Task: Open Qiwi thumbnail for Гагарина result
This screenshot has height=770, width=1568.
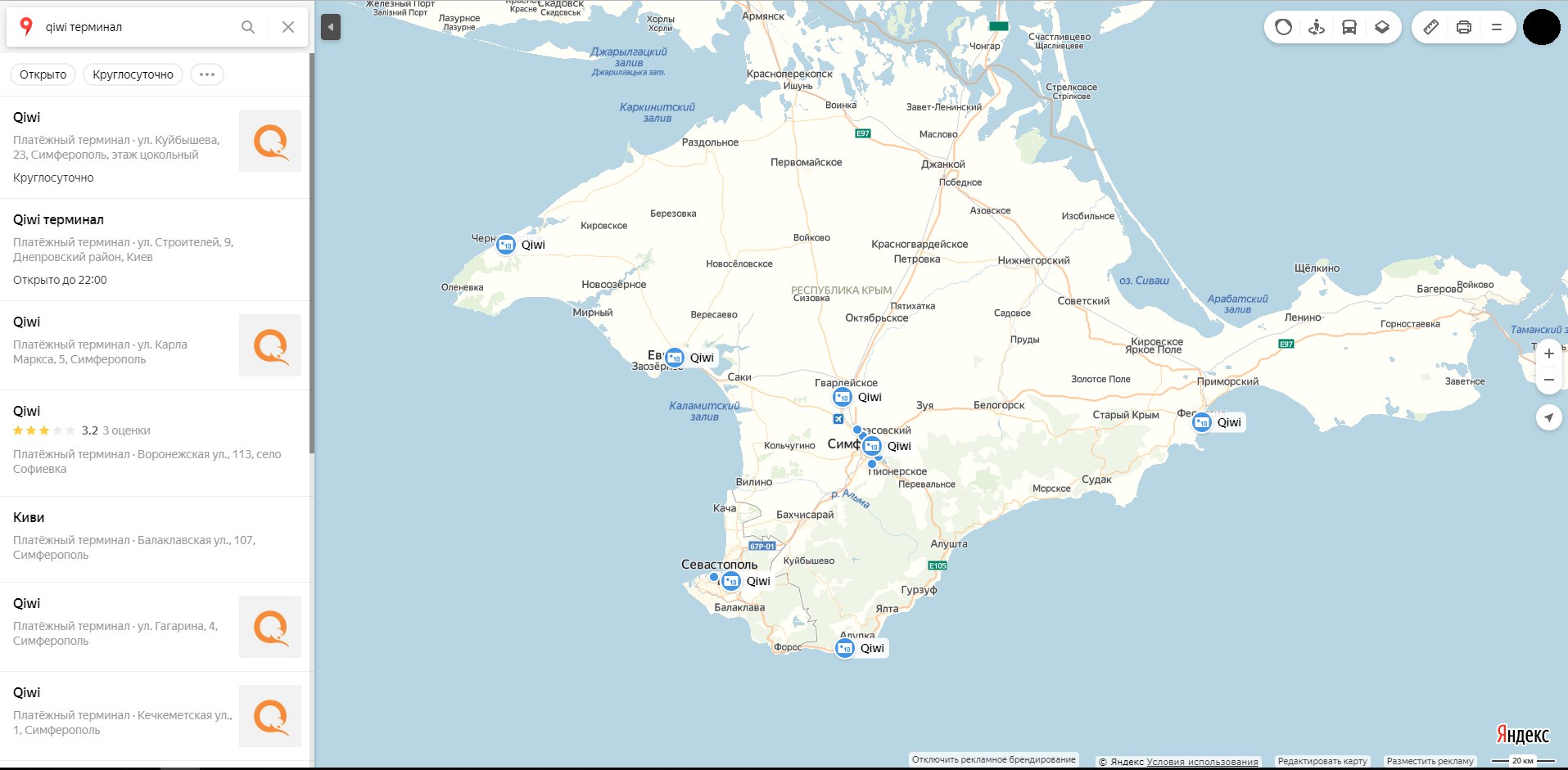Action: point(270,627)
